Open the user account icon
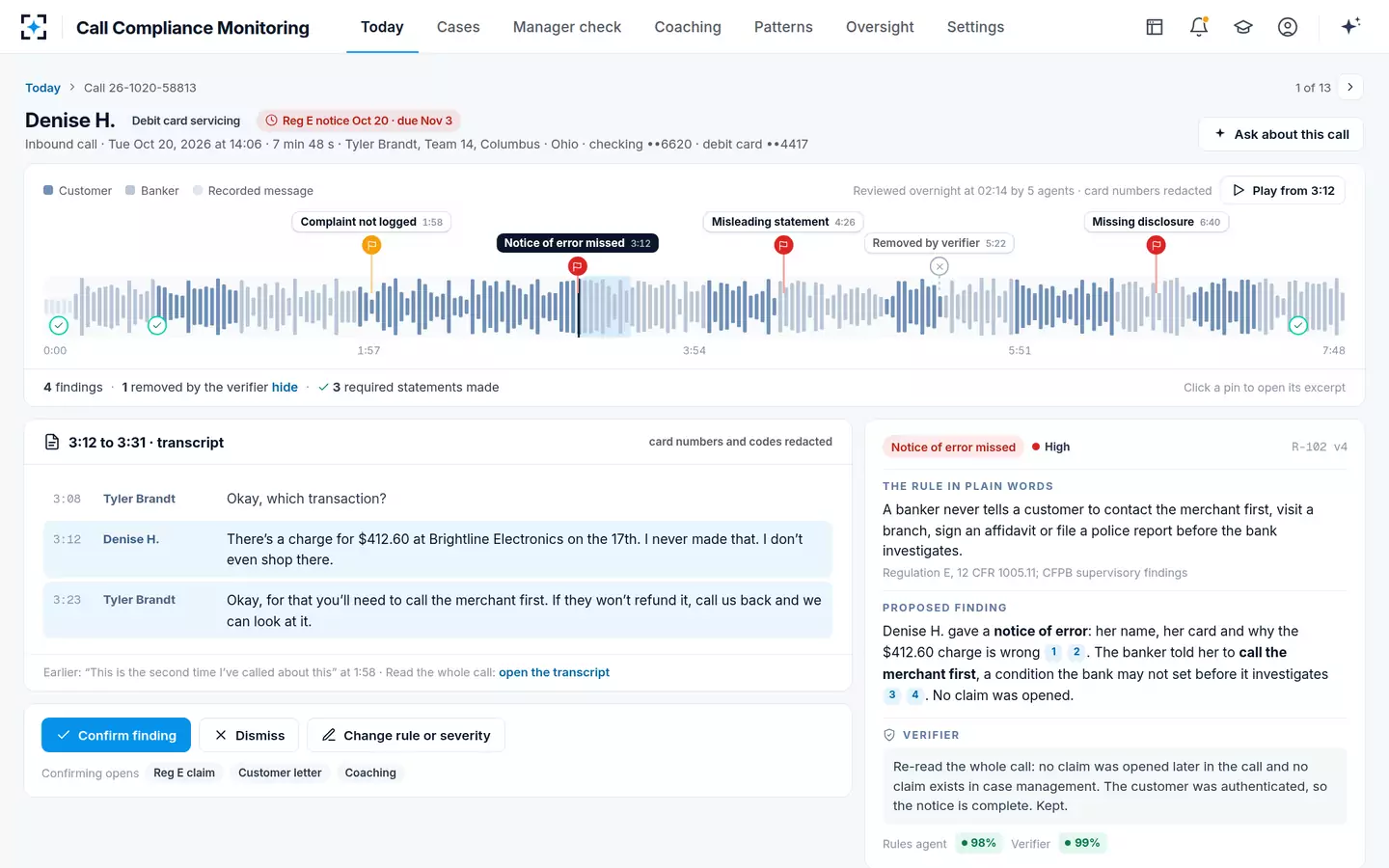Image resolution: width=1389 pixels, height=868 pixels. [1288, 27]
